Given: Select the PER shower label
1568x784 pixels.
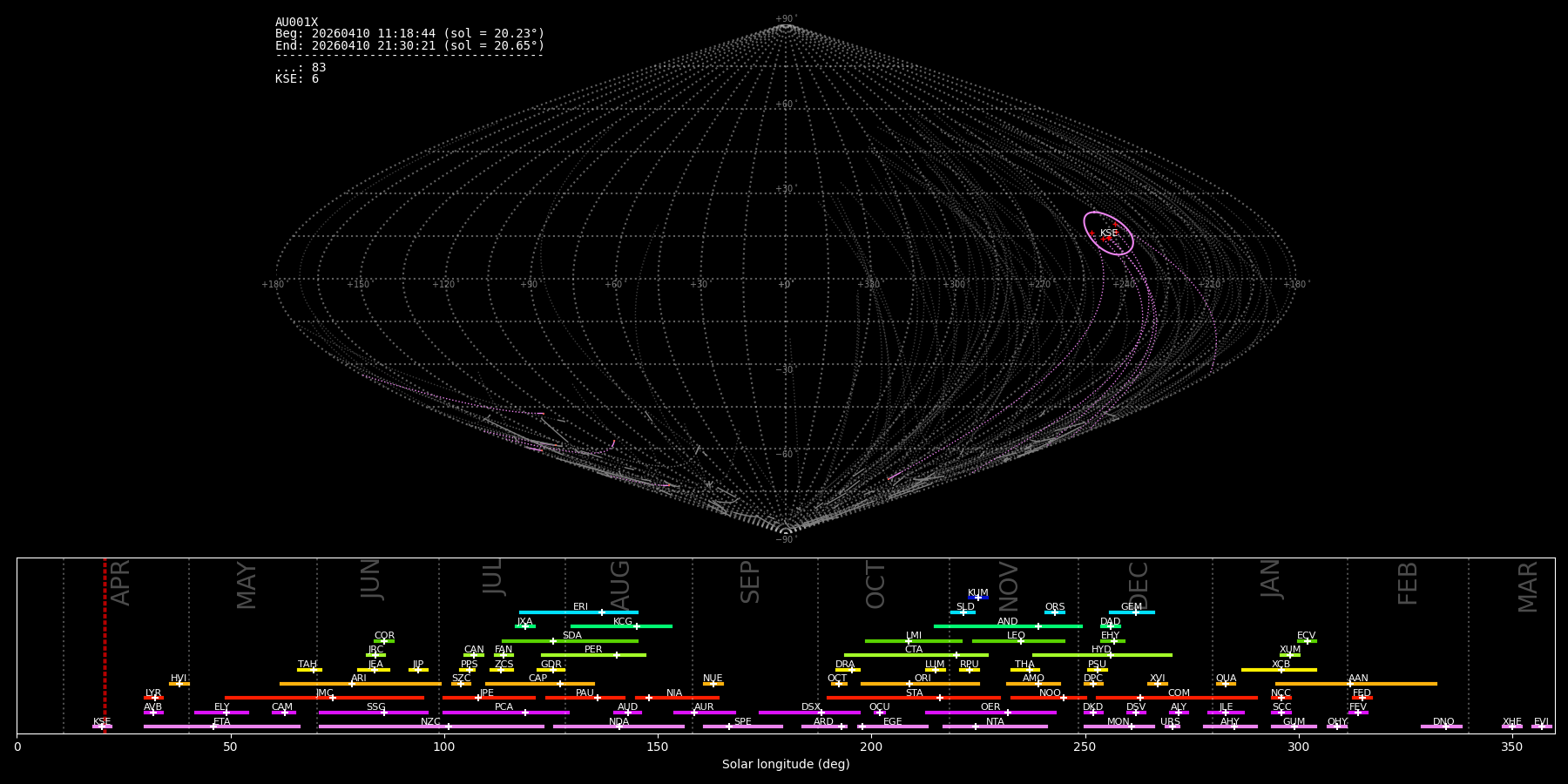Looking at the screenshot, I should 593,650.
